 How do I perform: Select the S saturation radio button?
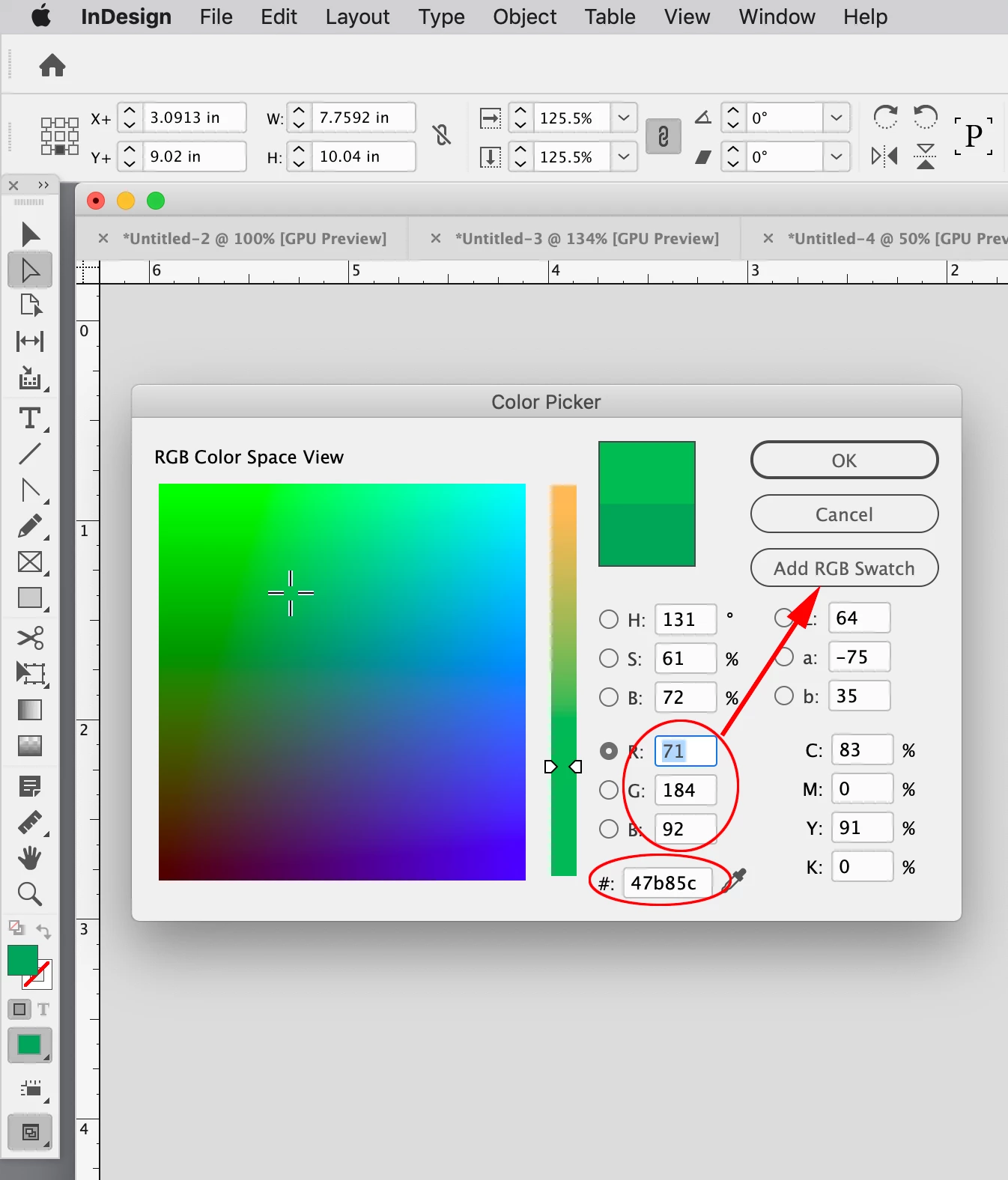tap(609, 658)
